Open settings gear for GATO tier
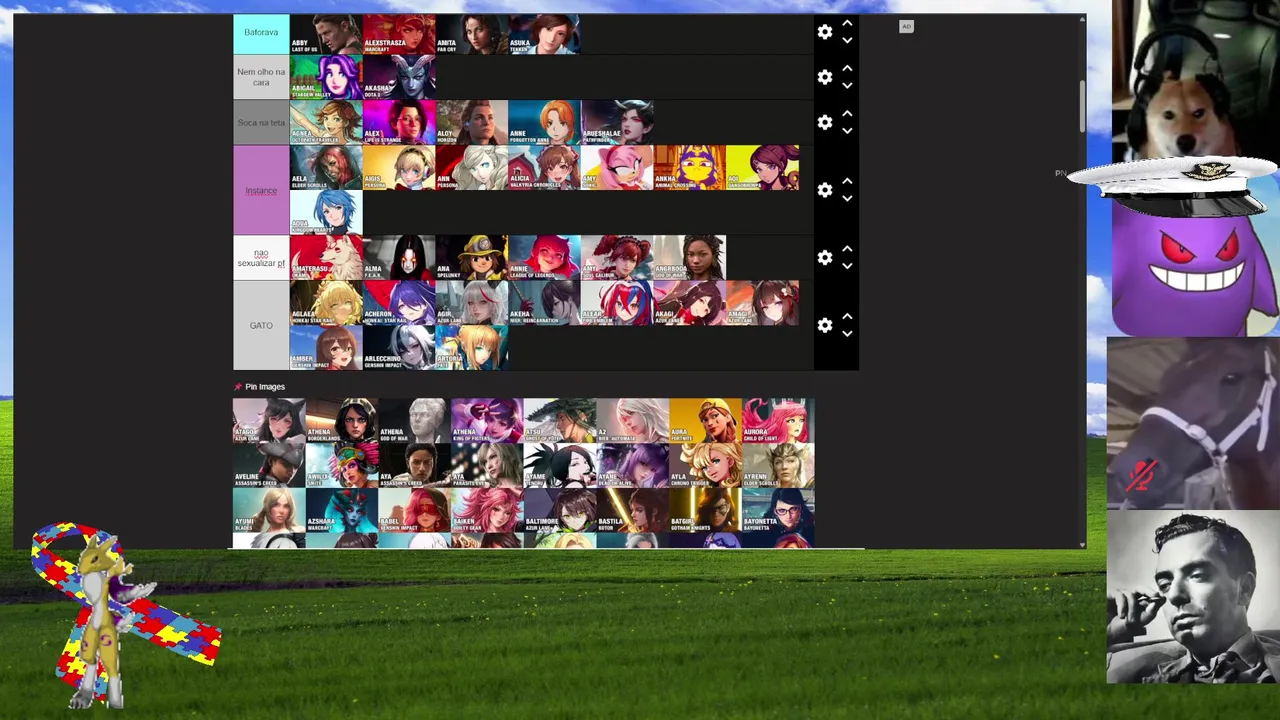 click(x=825, y=325)
